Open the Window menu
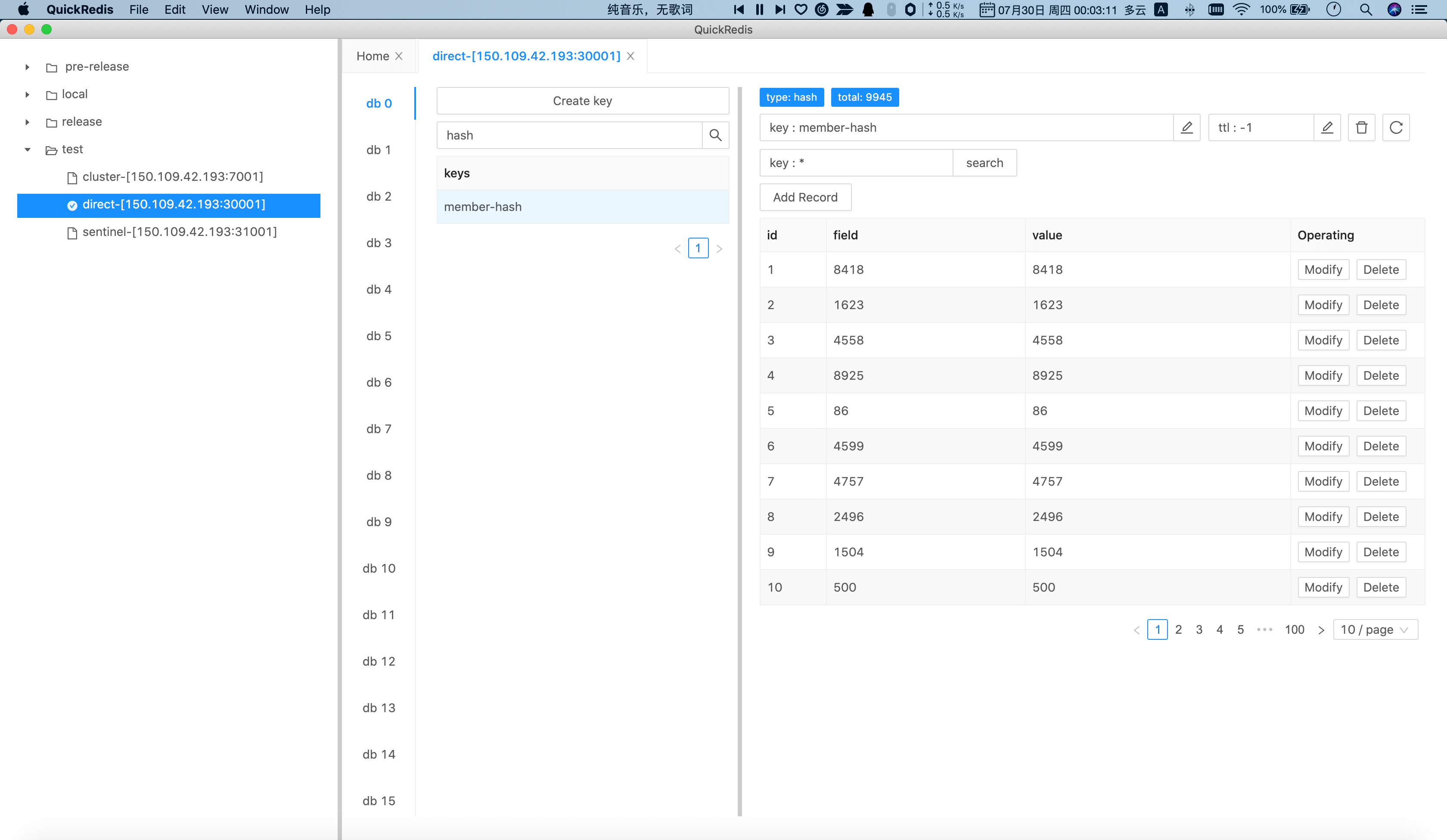1447x840 pixels. click(x=267, y=10)
